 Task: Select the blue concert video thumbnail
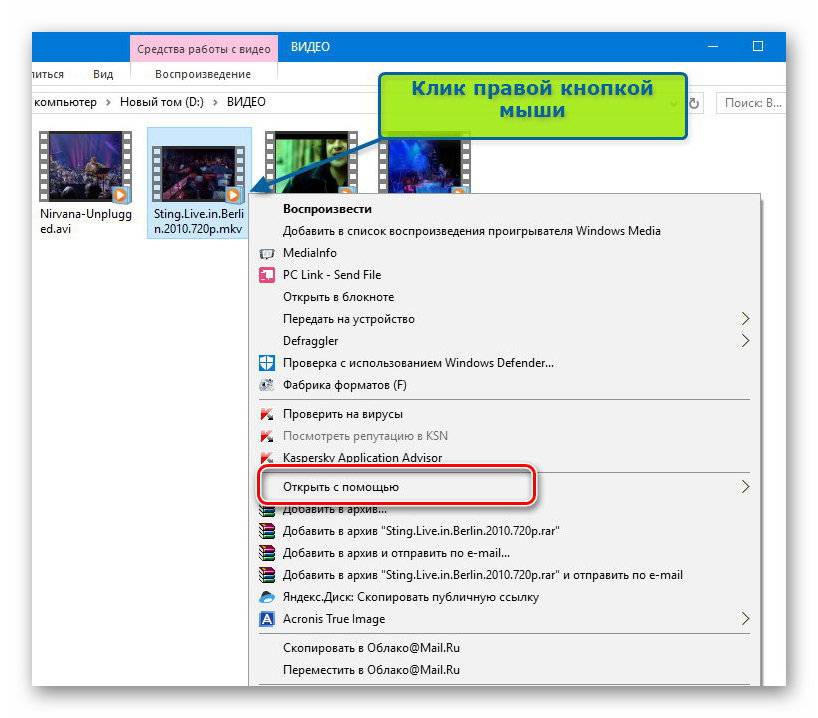pyautogui.click(x=424, y=164)
